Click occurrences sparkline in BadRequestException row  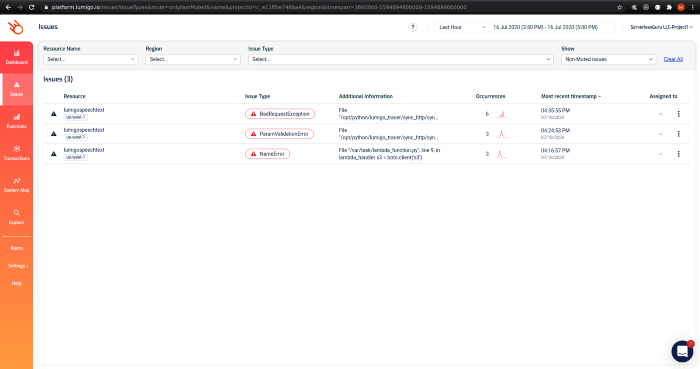coord(502,114)
